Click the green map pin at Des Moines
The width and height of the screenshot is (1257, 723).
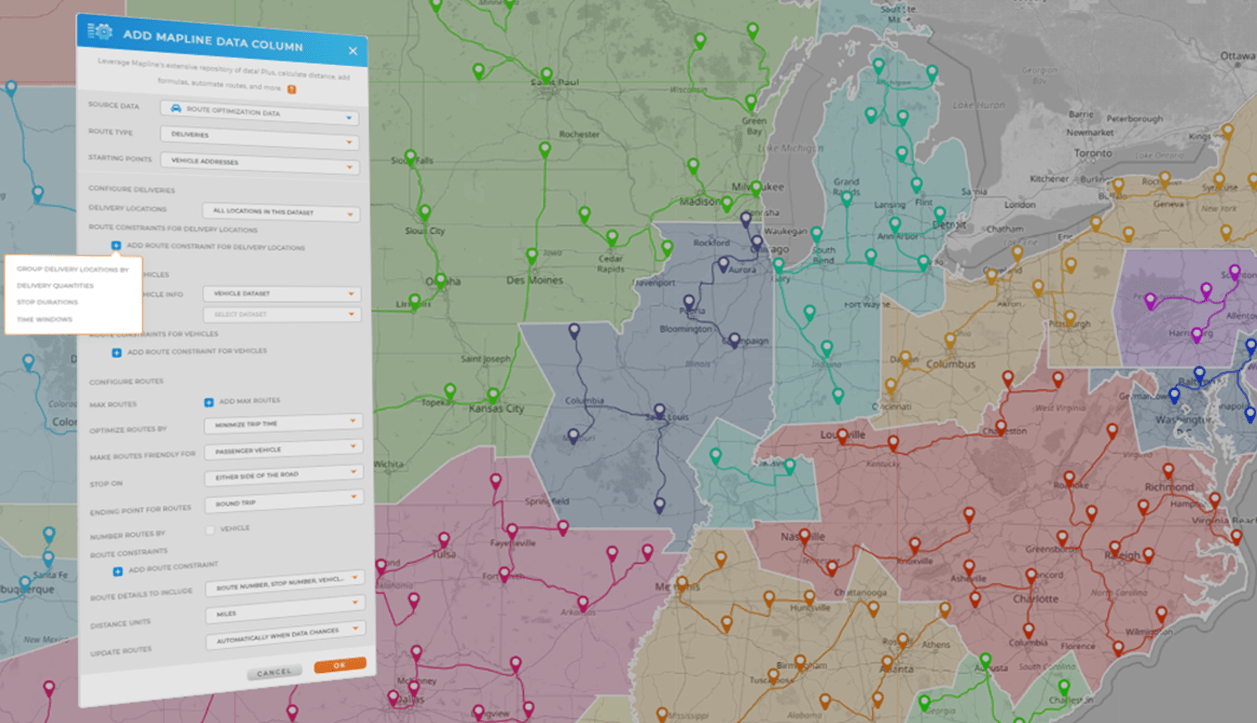(530, 253)
